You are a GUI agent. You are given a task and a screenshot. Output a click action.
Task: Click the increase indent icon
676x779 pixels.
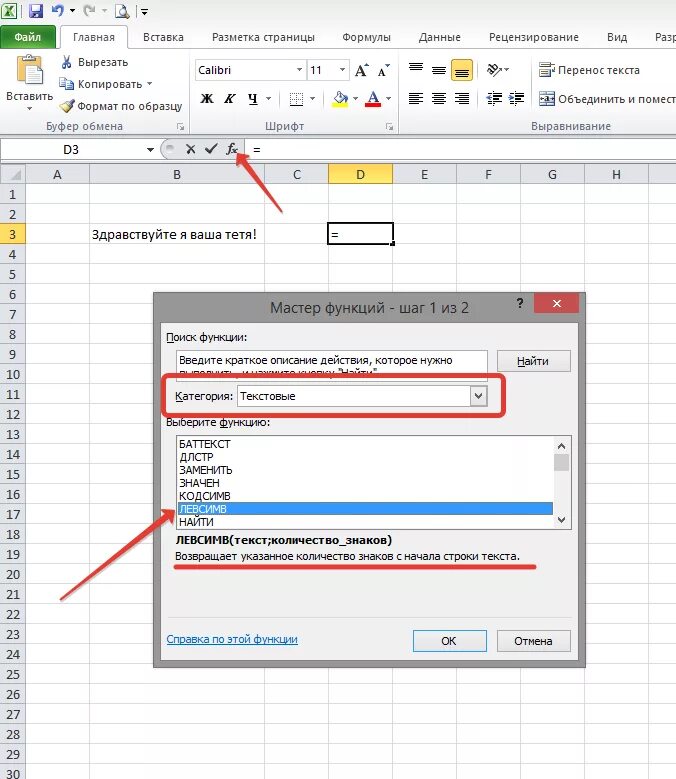coord(517,98)
